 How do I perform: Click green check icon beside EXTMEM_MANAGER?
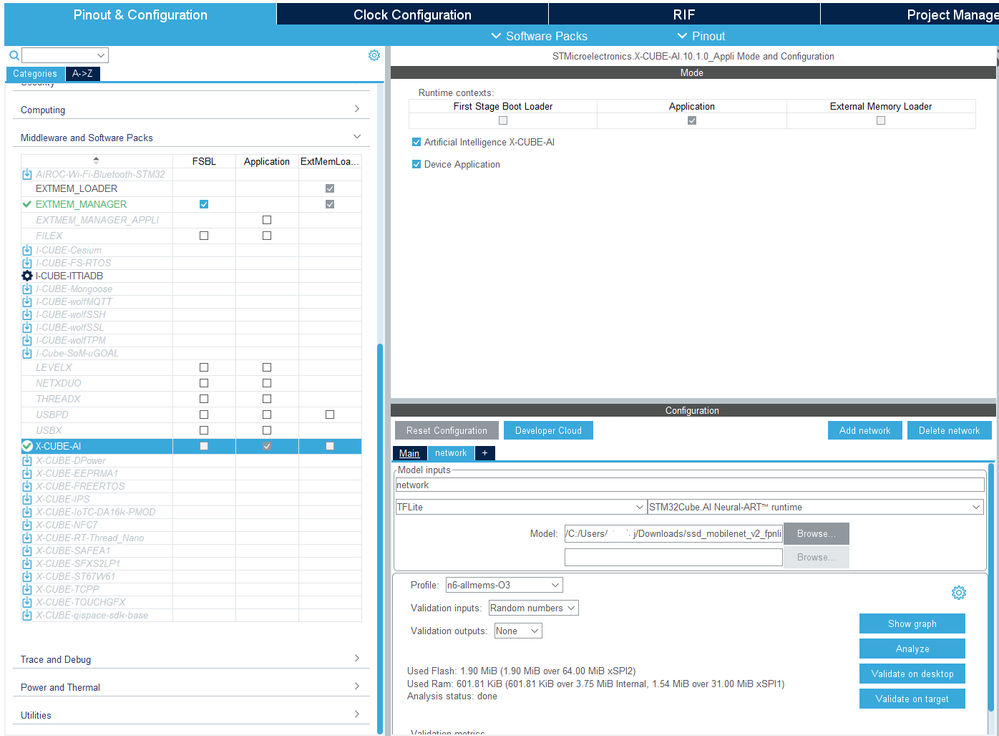pos(27,204)
